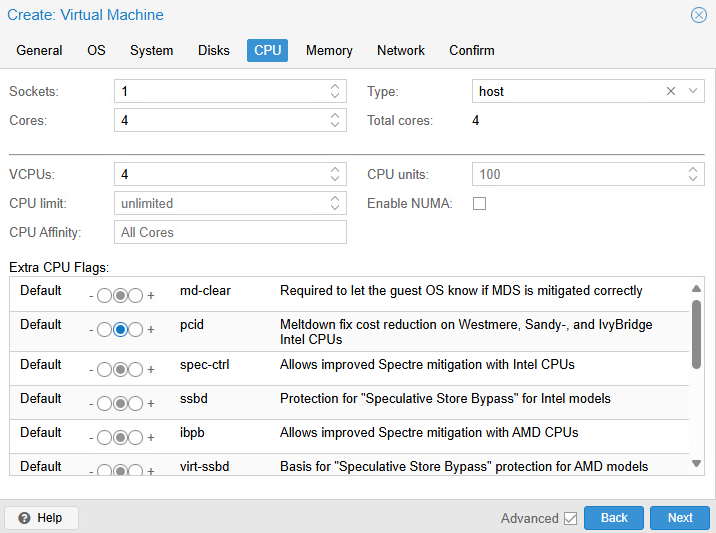The image size is (716, 533).
Task: Click the Next button
Action: [679, 518]
